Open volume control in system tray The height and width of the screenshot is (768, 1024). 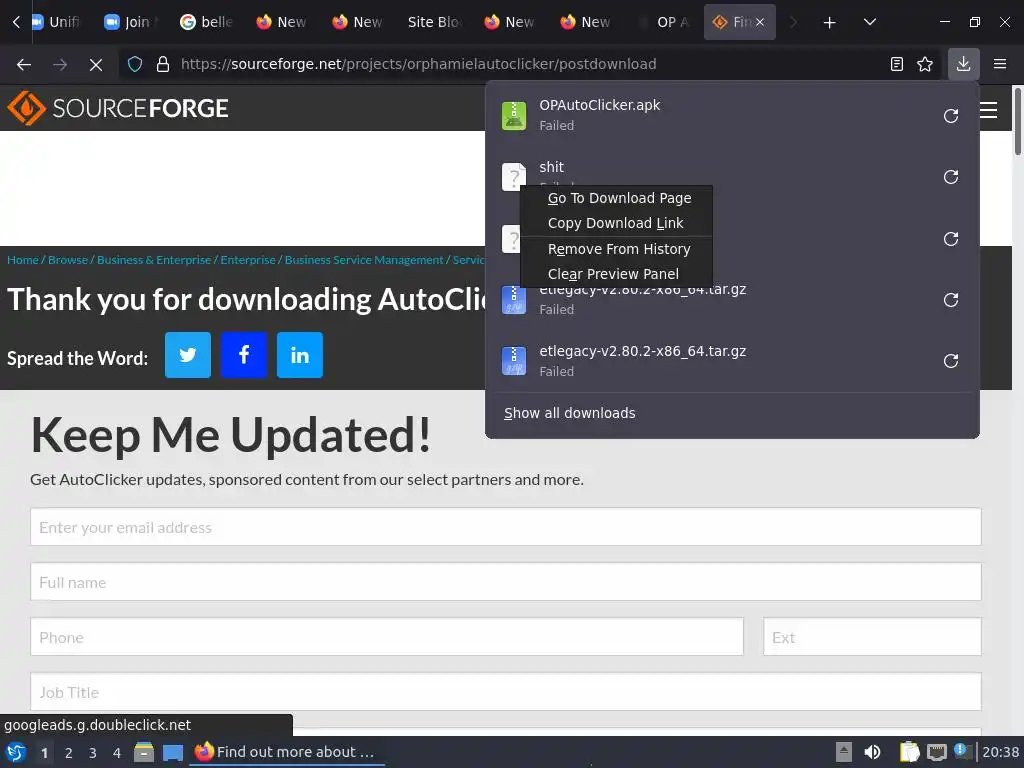(872, 752)
